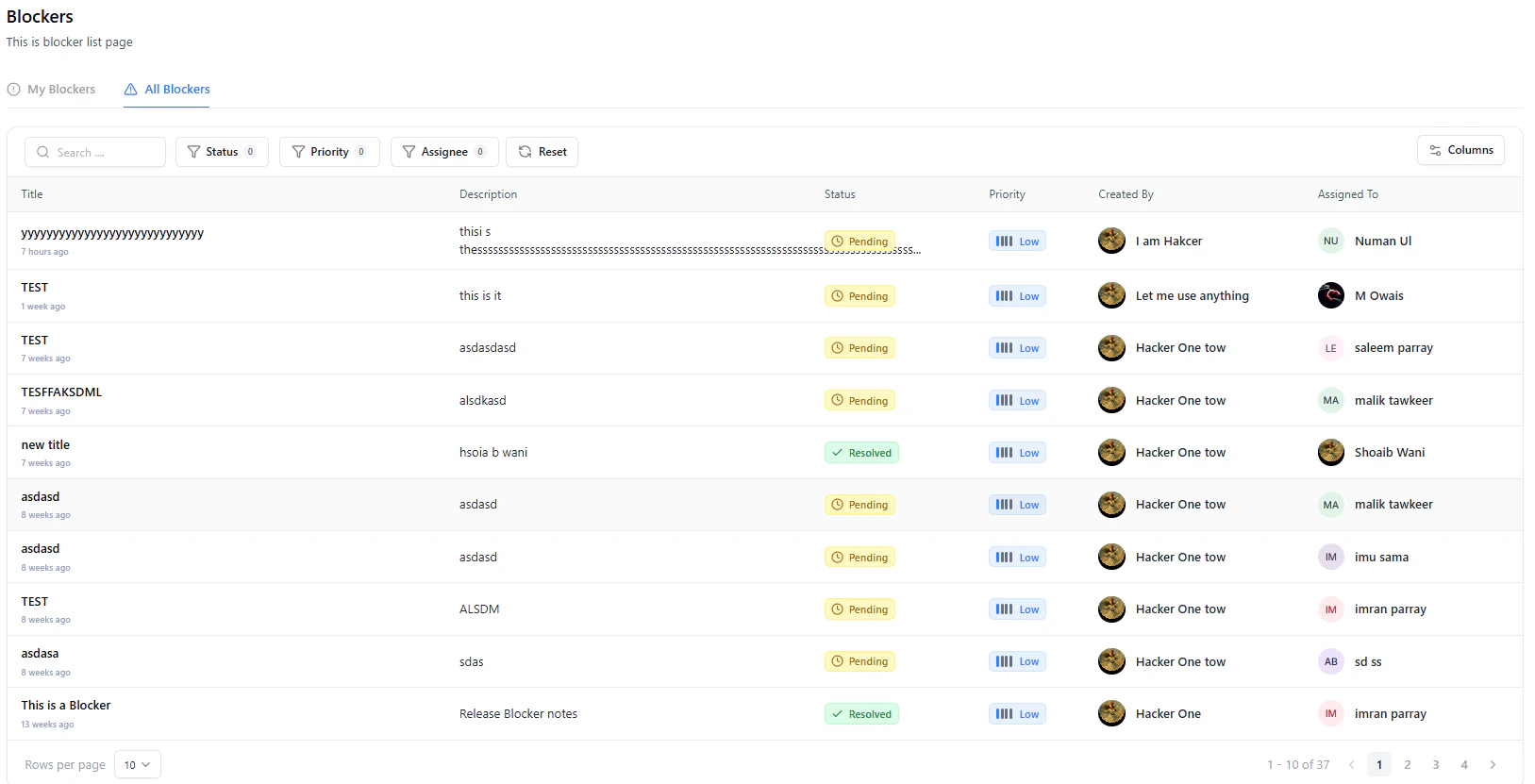Click Pending status badge in yyyy row
This screenshot has height=784, width=1535.
859,242
